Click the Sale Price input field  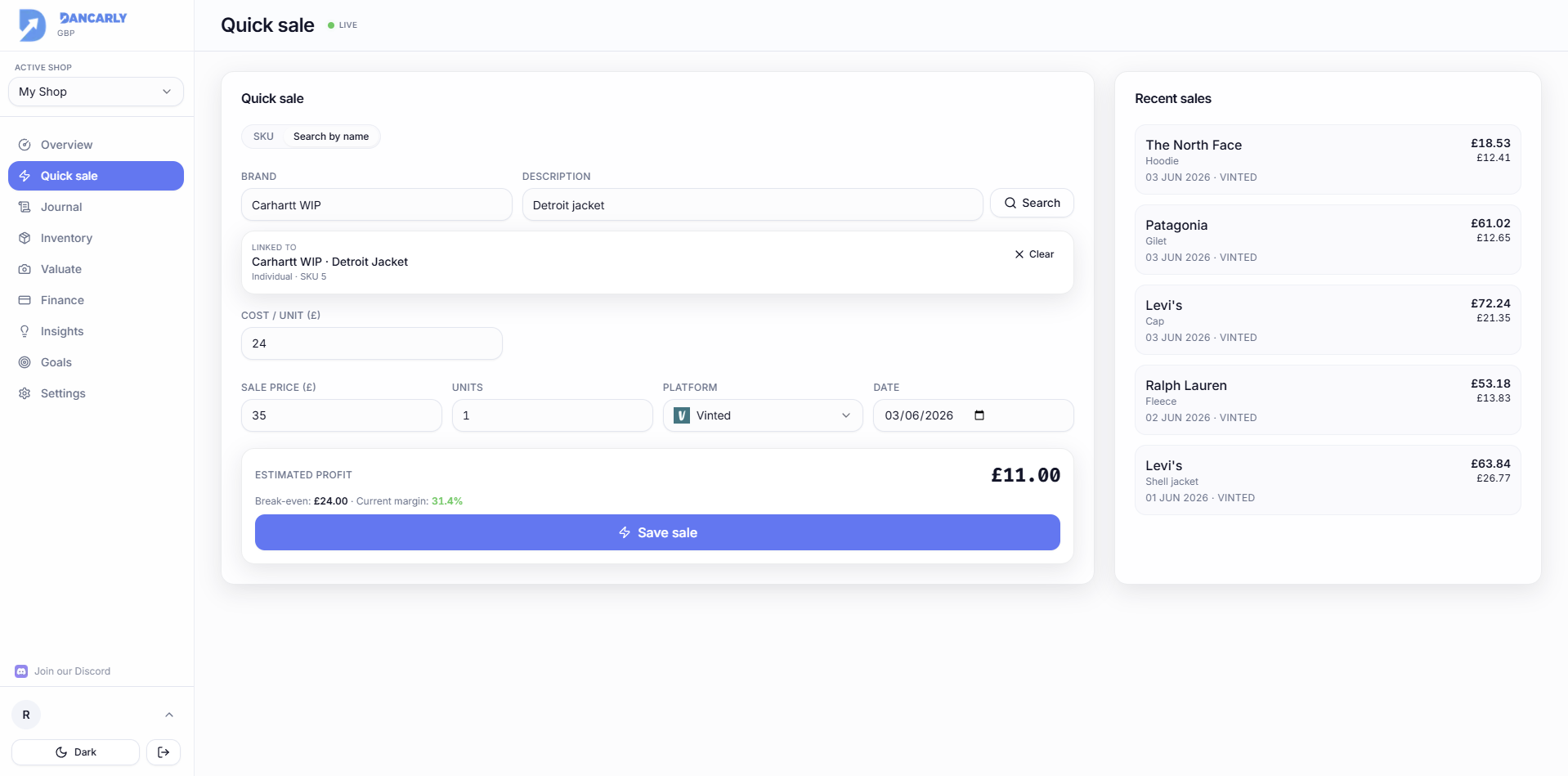tap(342, 415)
